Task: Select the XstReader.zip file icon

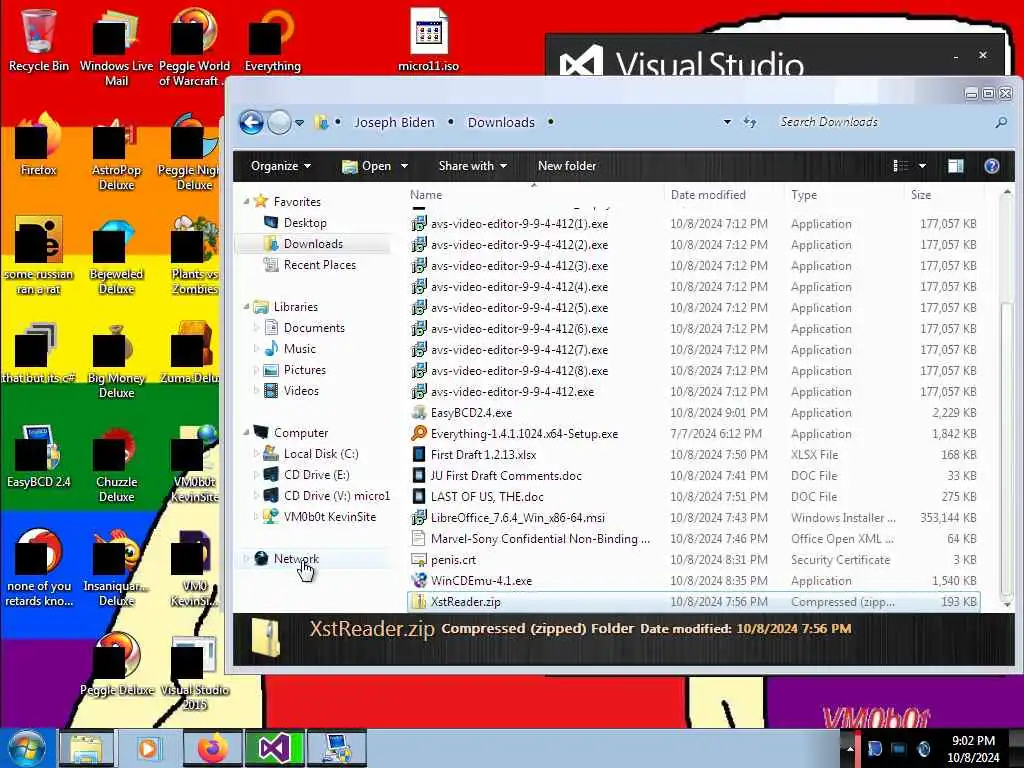Action: [419, 601]
